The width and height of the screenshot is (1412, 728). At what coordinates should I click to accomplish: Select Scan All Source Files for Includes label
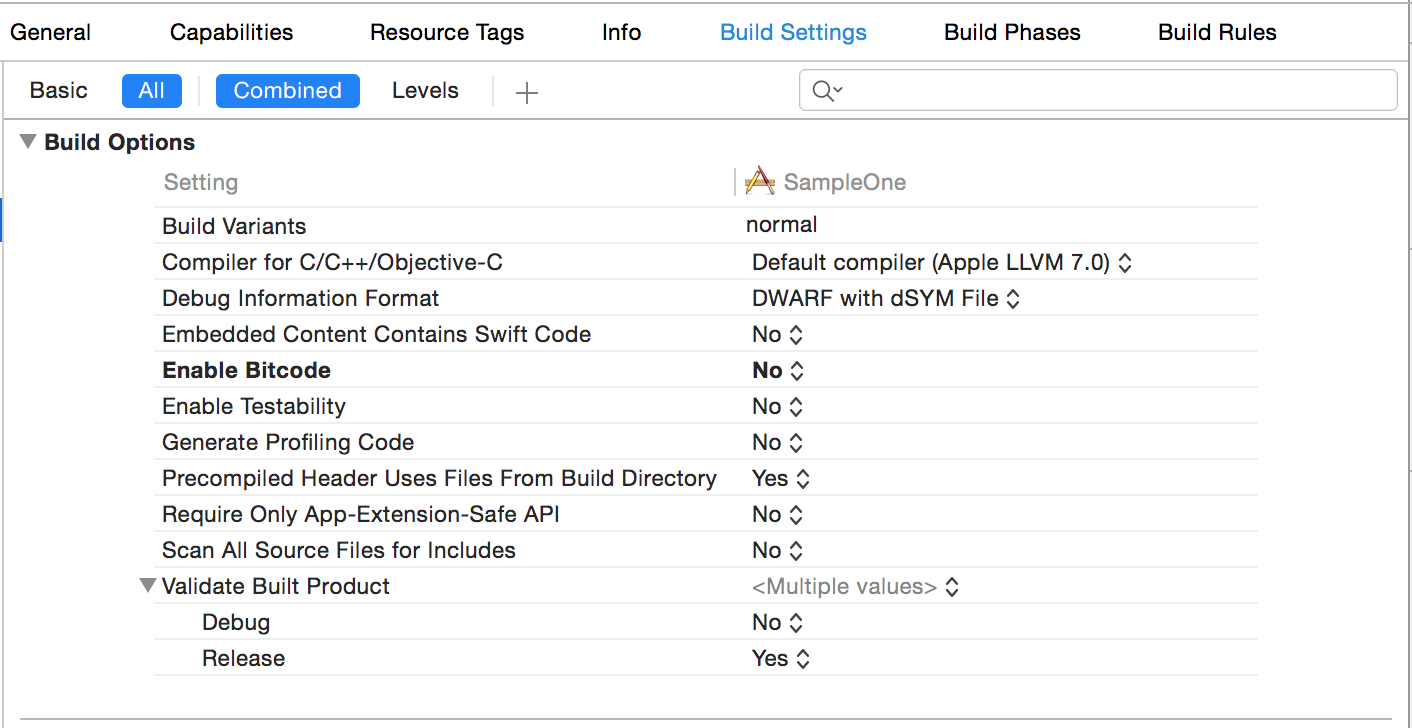(x=339, y=551)
